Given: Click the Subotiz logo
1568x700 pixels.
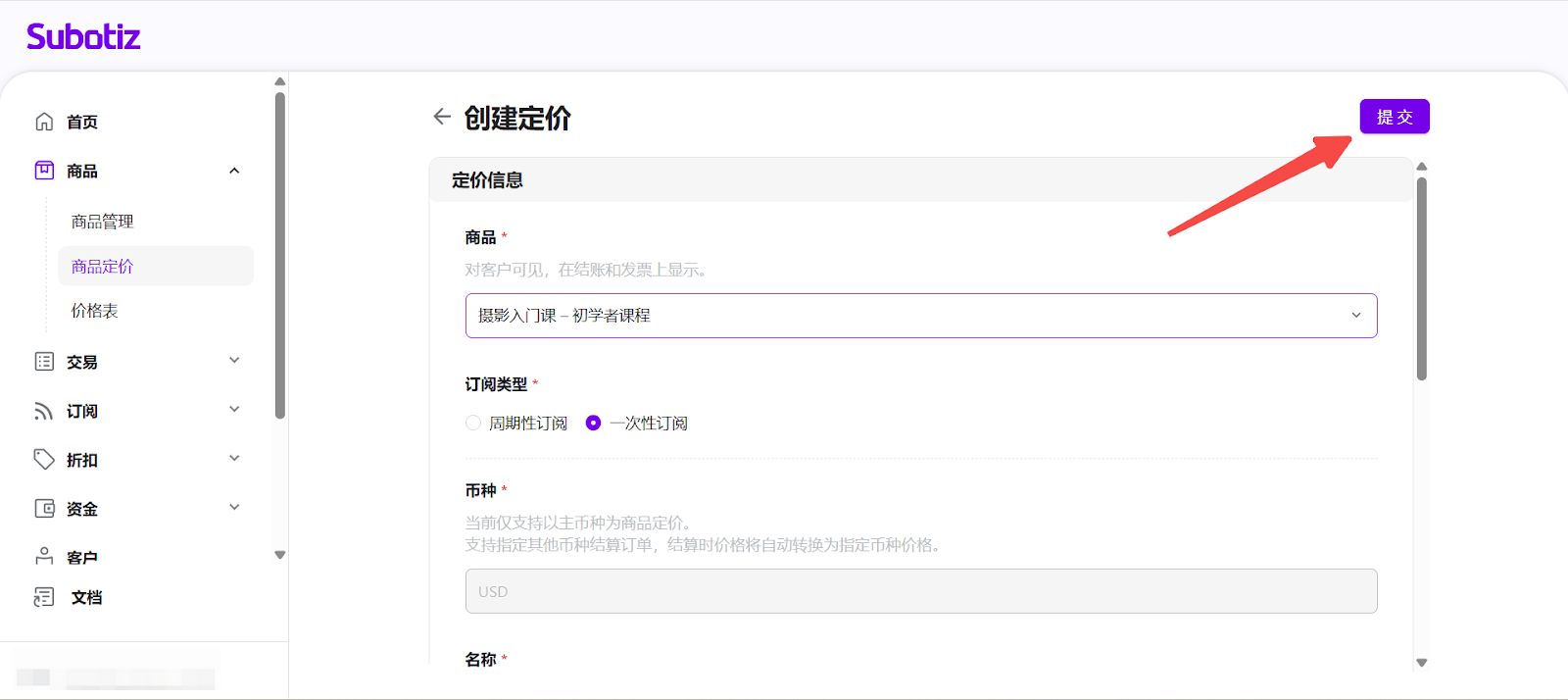Looking at the screenshot, I should tap(83, 37).
